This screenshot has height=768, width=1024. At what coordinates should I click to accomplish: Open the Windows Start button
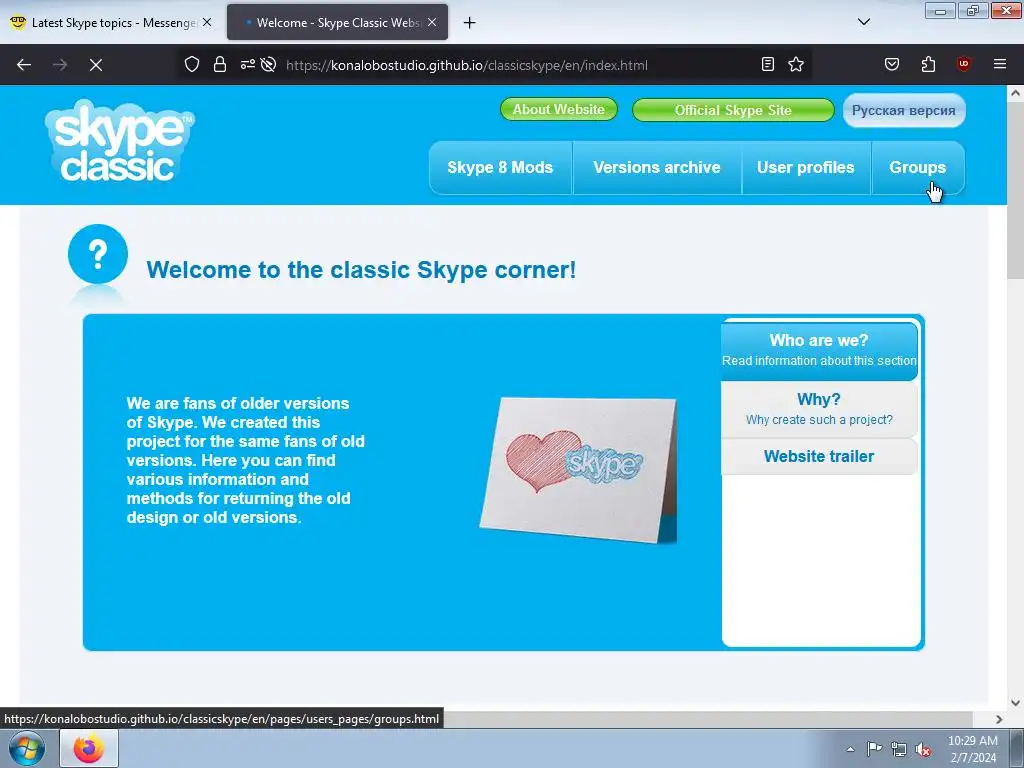tap(27, 748)
